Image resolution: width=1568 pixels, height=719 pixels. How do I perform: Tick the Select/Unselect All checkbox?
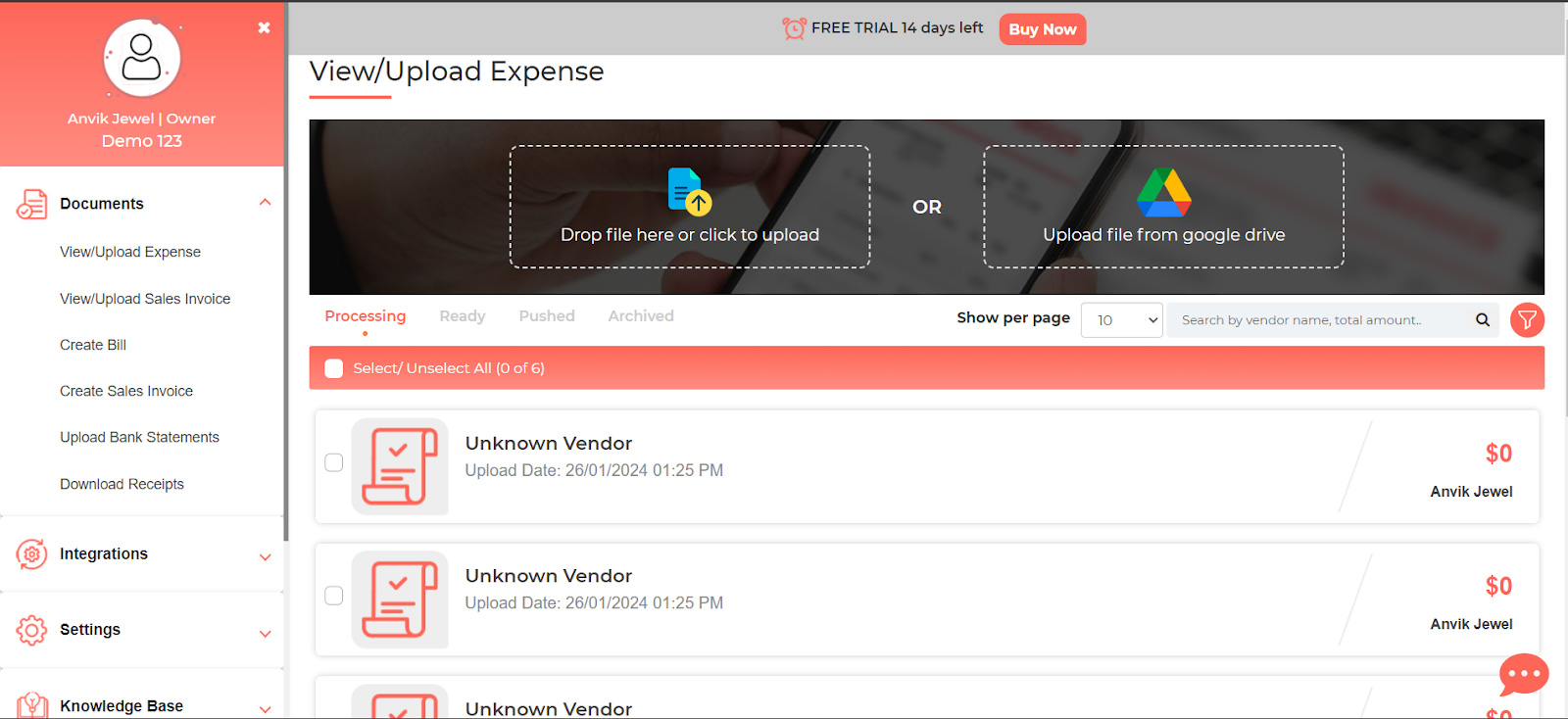coord(334,368)
